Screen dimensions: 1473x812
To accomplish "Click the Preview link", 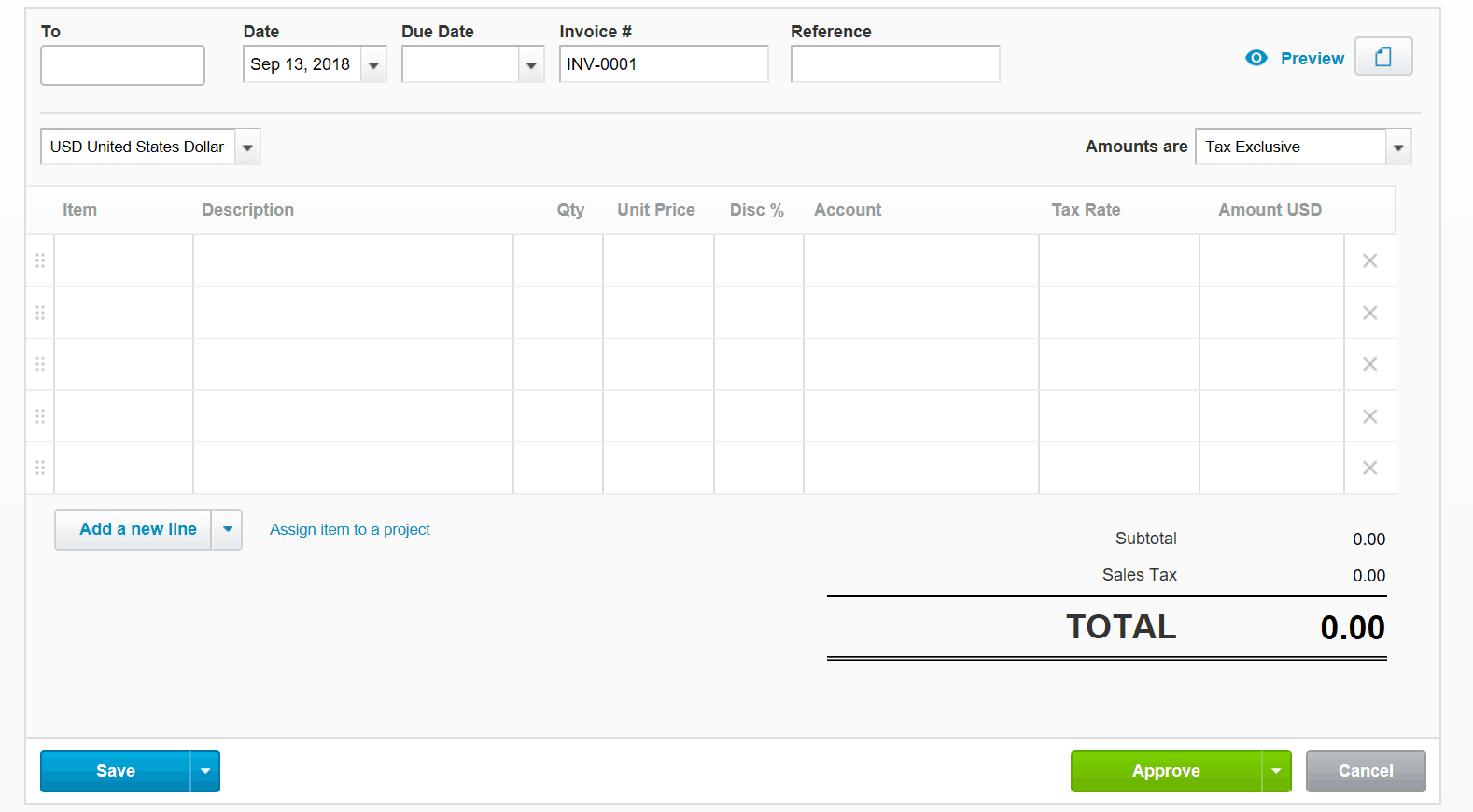I will point(1312,58).
